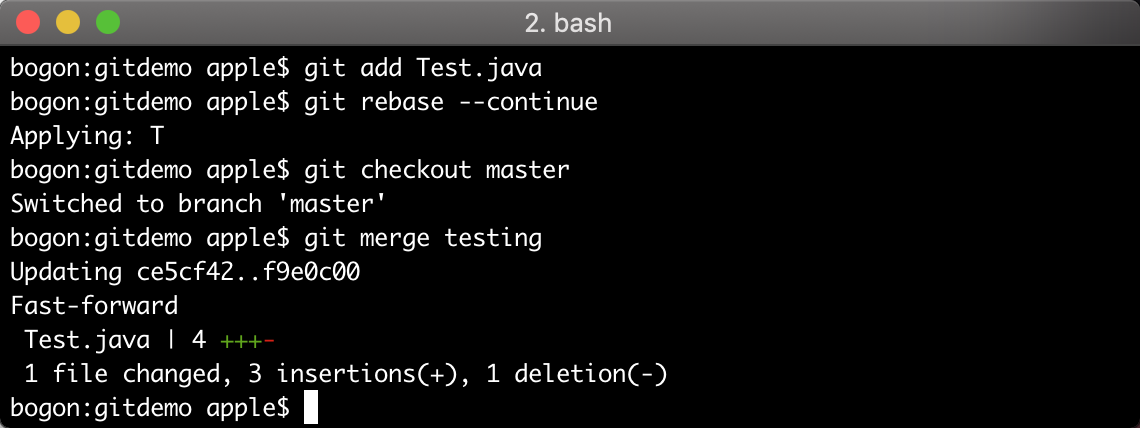Screen dimensions: 1140x428
Task: Click the 'git checkout master' command
Action: pyautogui.click(x=436, y=170)
